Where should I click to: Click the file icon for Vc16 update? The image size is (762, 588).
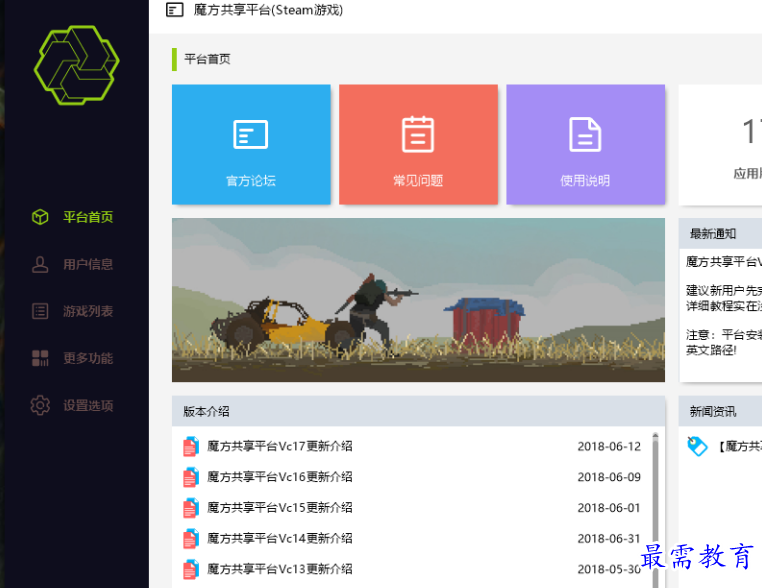(191, 477)
